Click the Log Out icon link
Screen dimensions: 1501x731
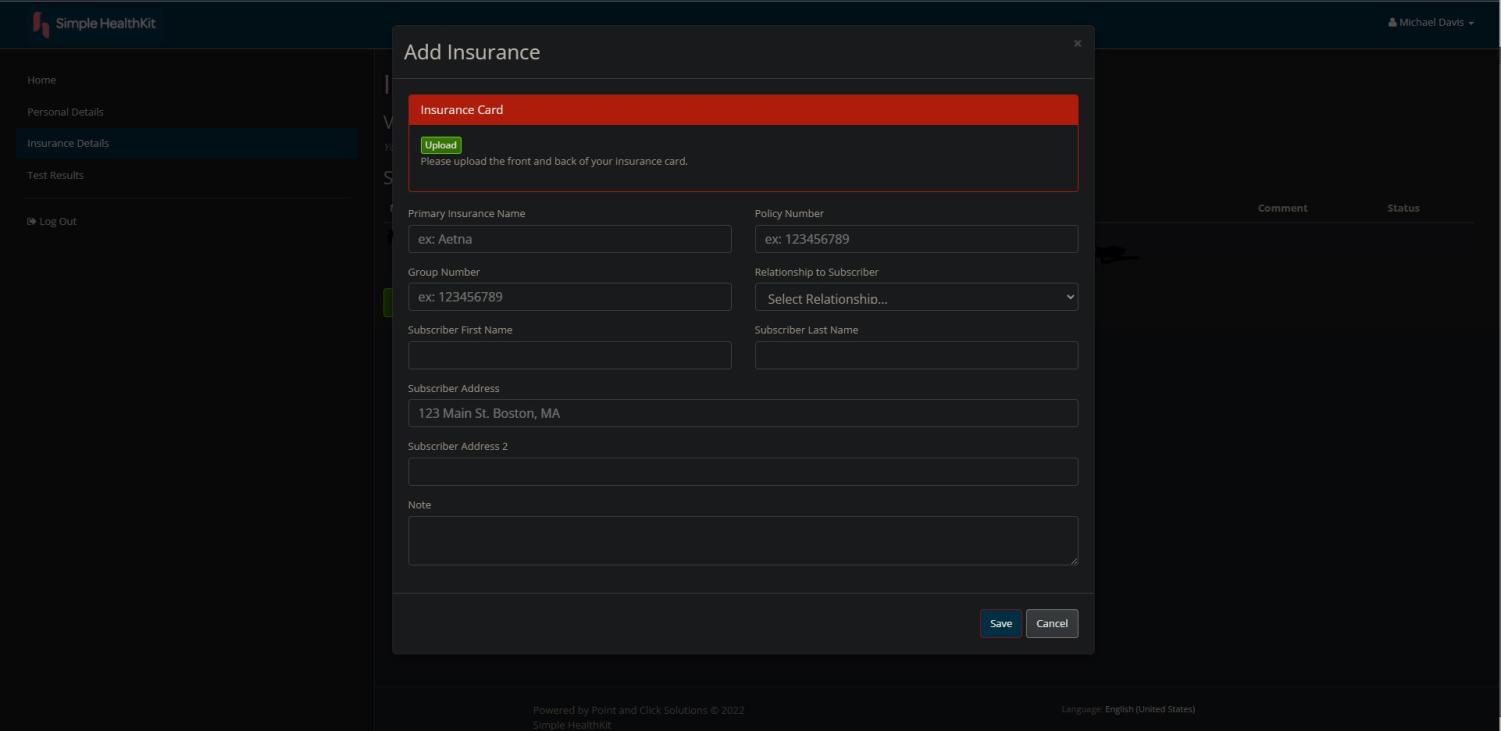pyautogui.click(x=52, y=221)
